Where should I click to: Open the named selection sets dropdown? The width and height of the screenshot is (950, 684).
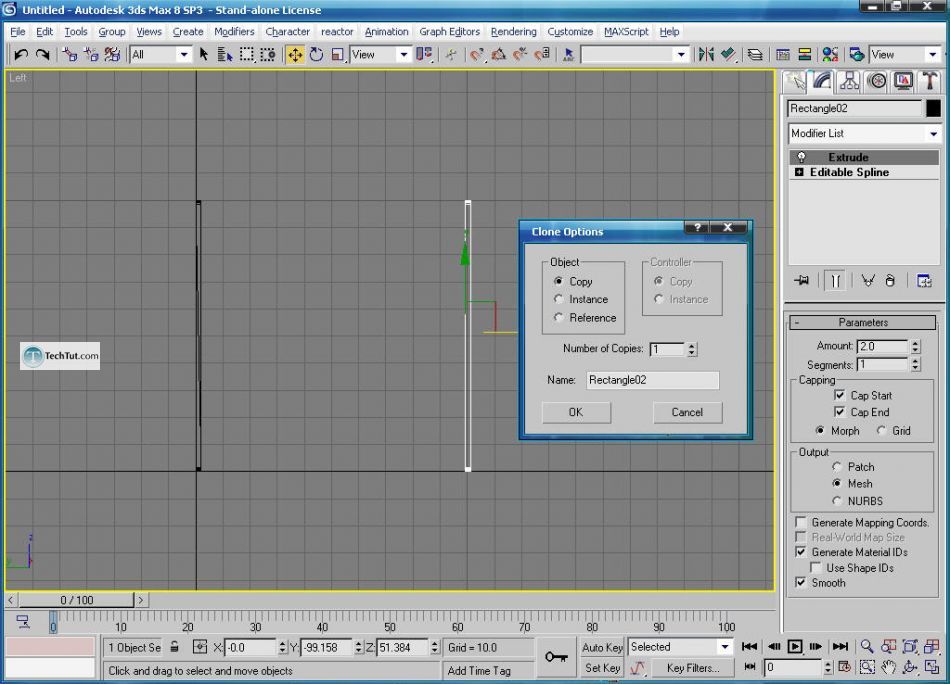click(x=681, y=55)
